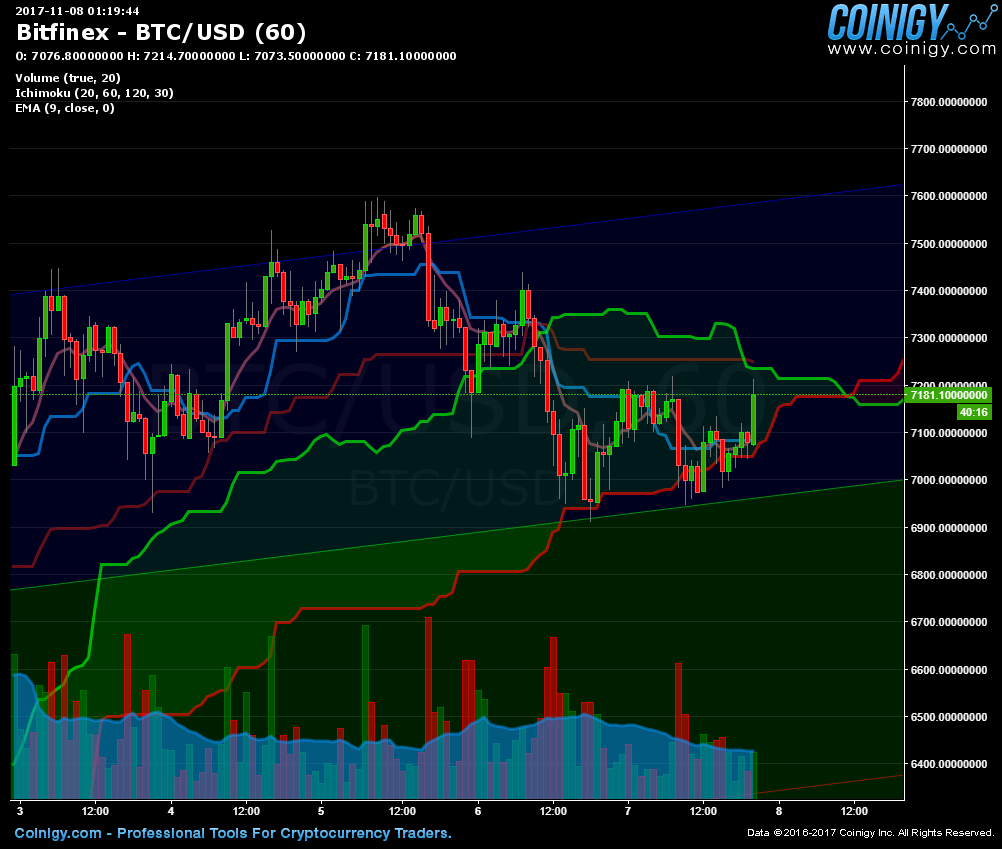Click the 6700.00000000 price axis label
This screenshot has width=1002, height=849.
[949, 622]
